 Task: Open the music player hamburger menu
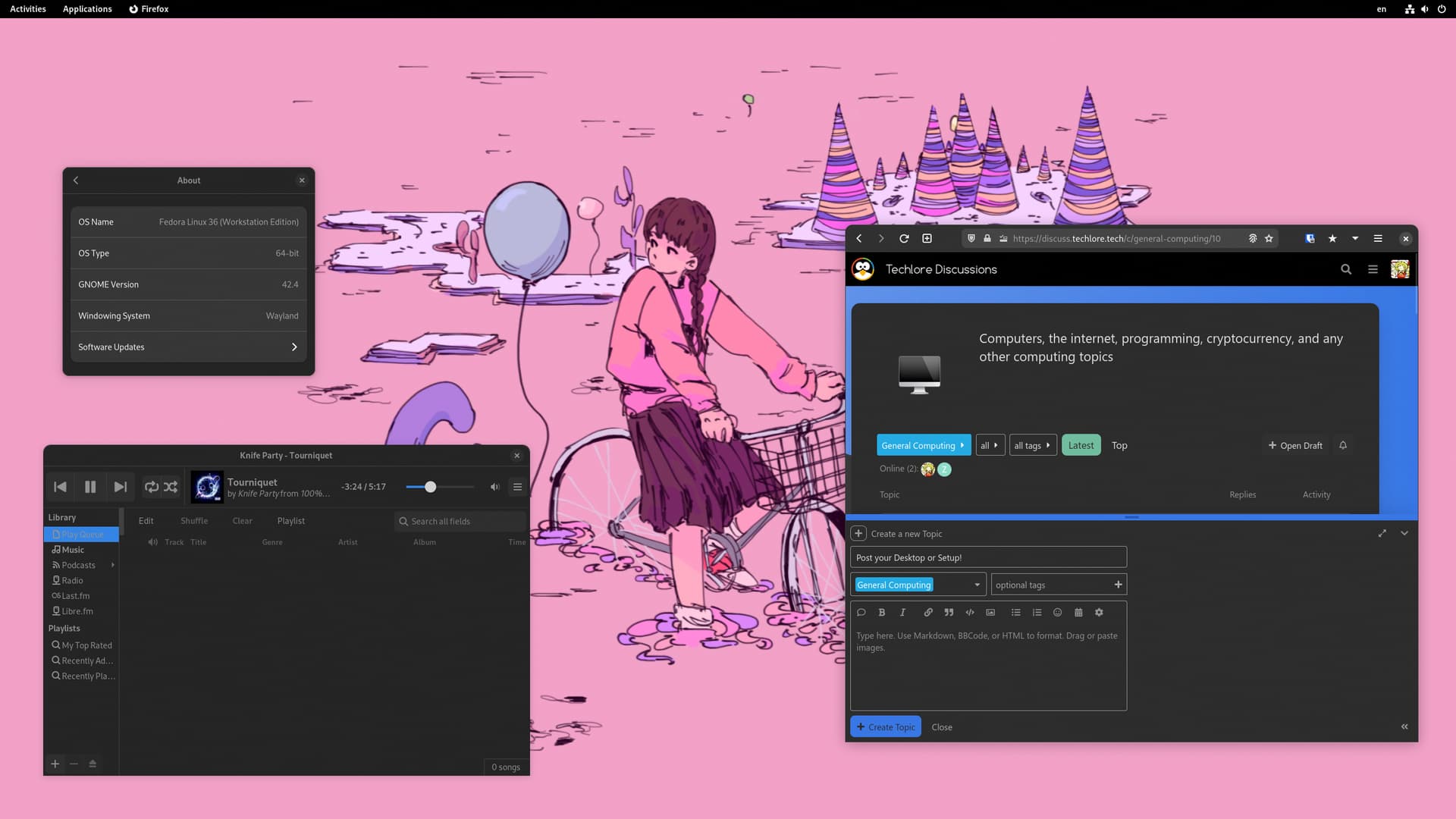517,487
